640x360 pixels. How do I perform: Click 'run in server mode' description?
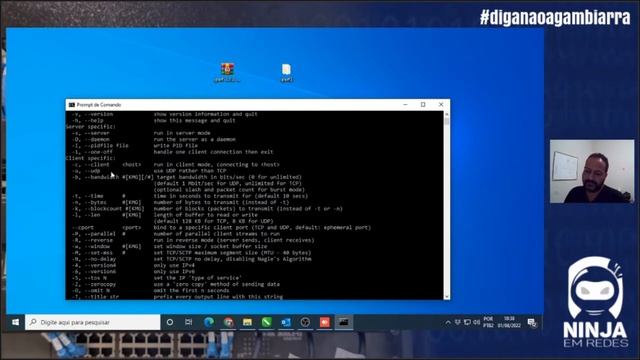pos(182,133)
